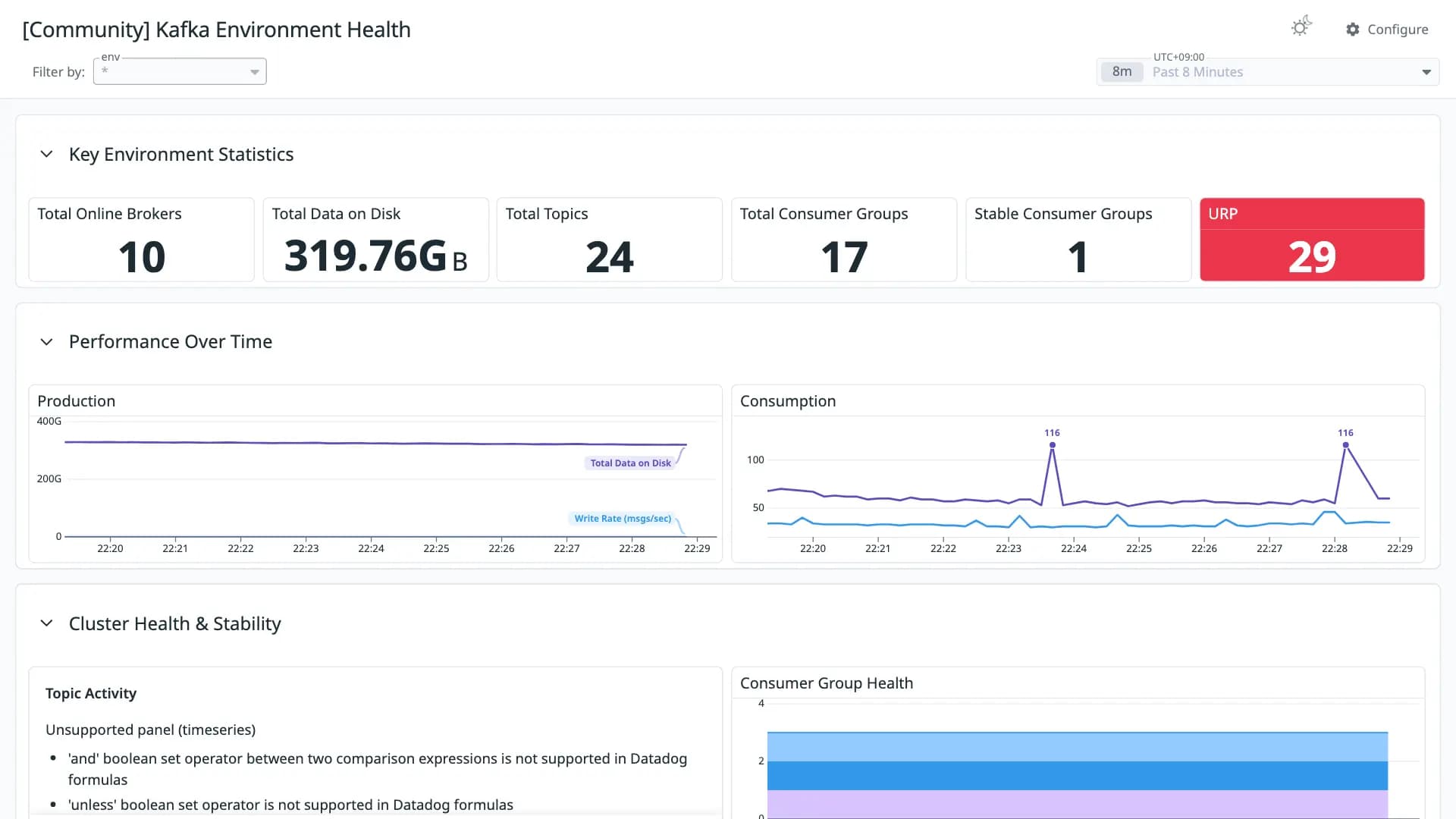Click the Unsupported panel (timeseries) message
Viewport: 1456px width, 819px height.
150,730
